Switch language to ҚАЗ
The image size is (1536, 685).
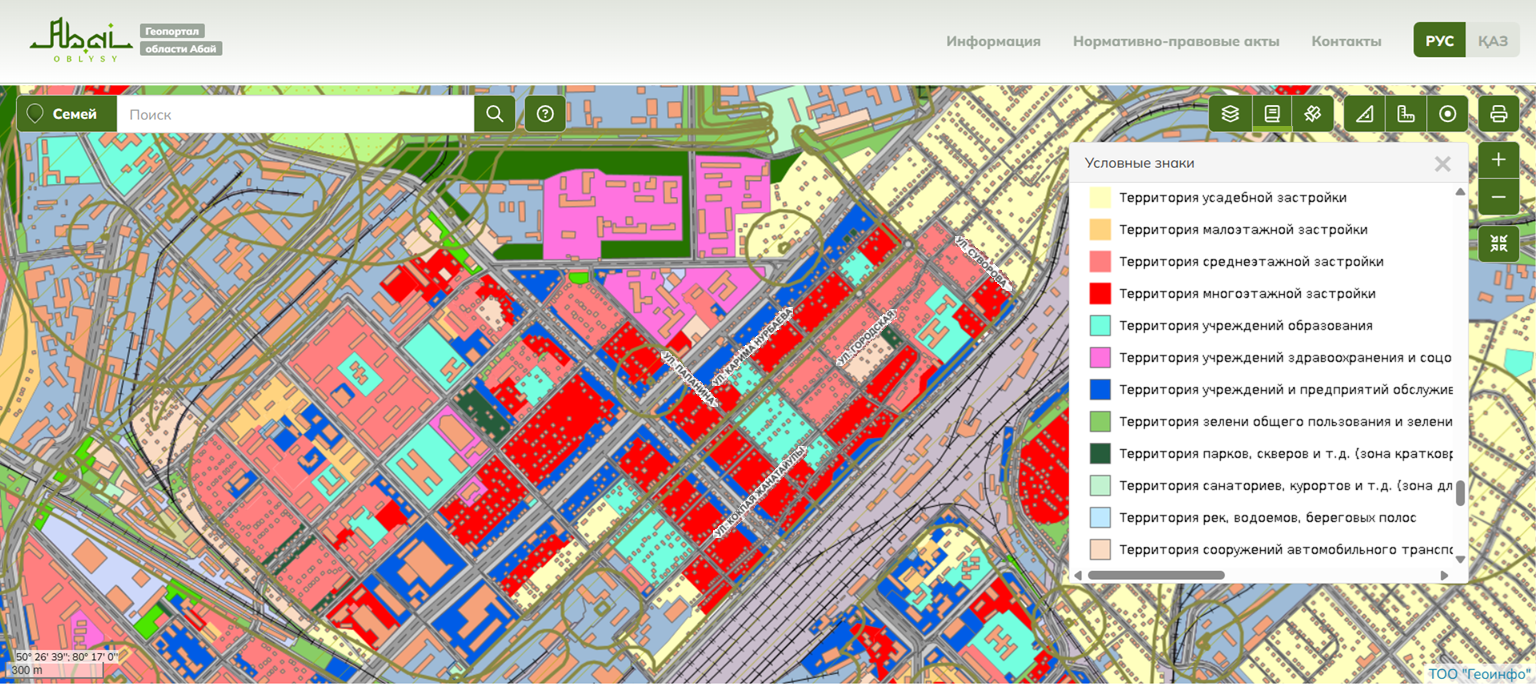pos(1492,41)
